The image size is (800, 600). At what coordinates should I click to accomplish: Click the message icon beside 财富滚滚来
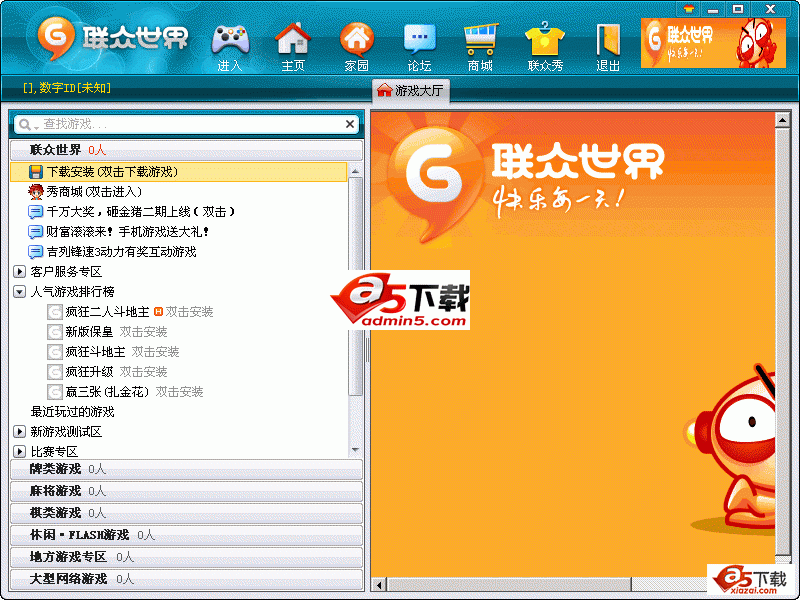click(x=35, y=232)
